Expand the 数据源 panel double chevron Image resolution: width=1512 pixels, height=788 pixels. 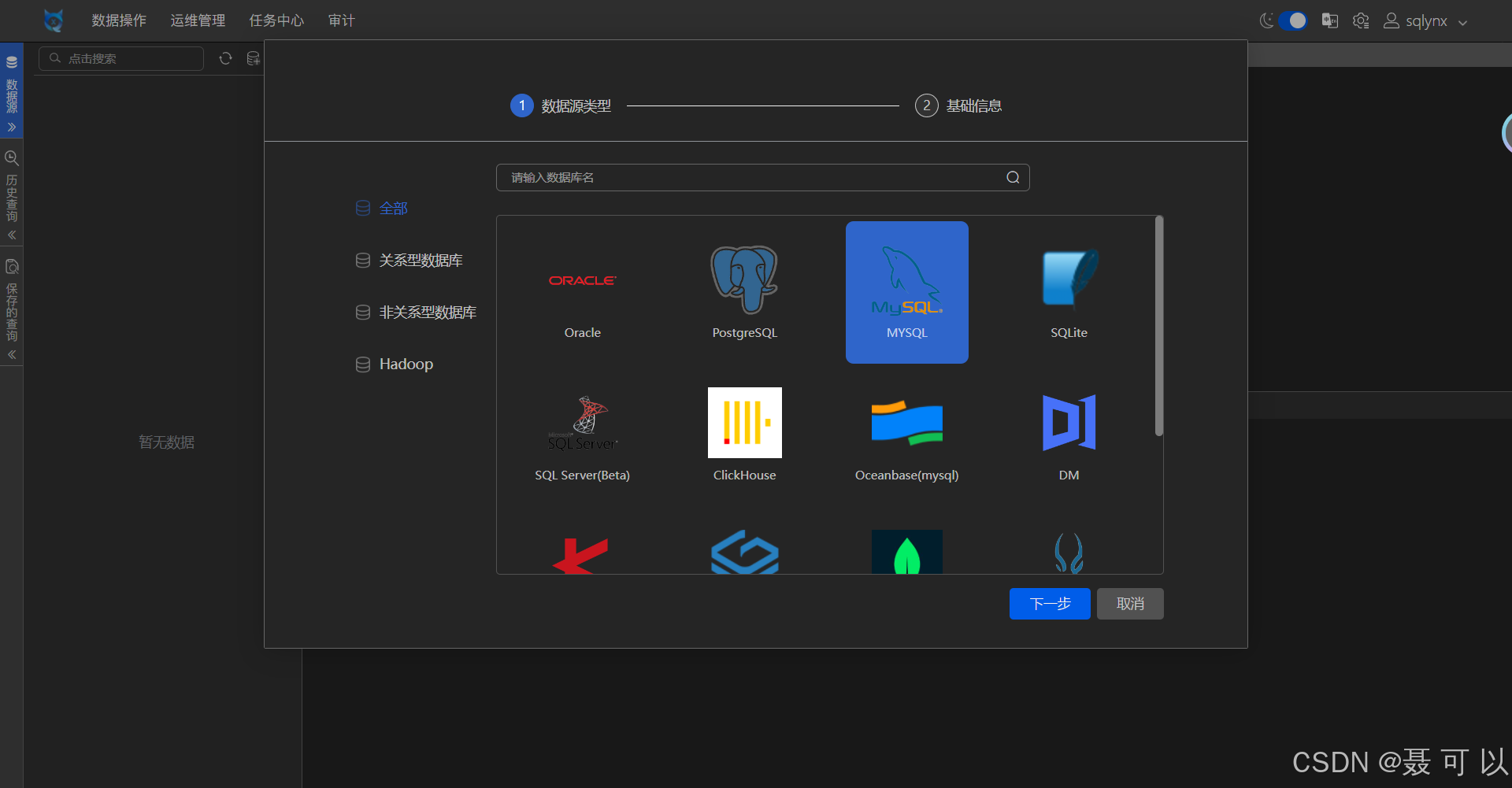pos(12,127)
